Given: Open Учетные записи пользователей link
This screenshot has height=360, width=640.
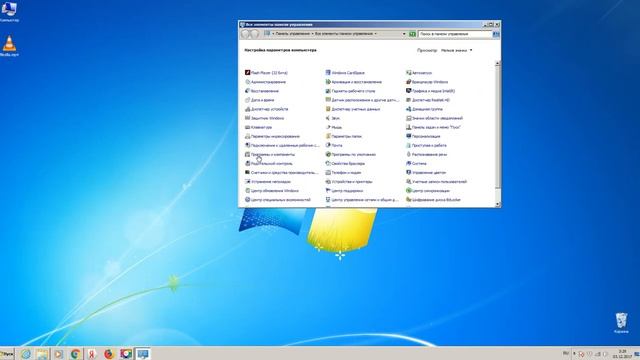Looking at the screenshot, I should coord(439,182).
